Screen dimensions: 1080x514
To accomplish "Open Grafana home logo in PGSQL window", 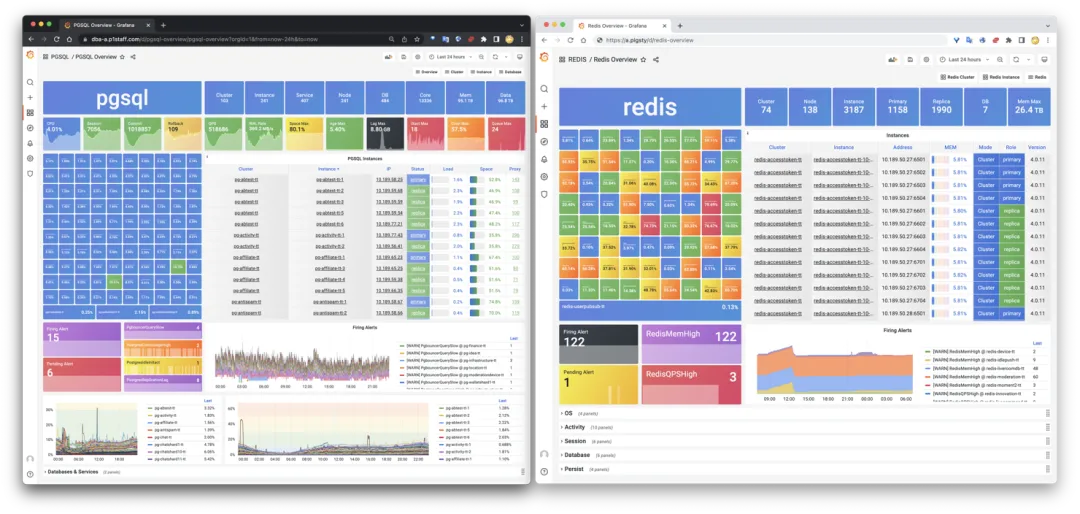I will click(x=30, y=55).
